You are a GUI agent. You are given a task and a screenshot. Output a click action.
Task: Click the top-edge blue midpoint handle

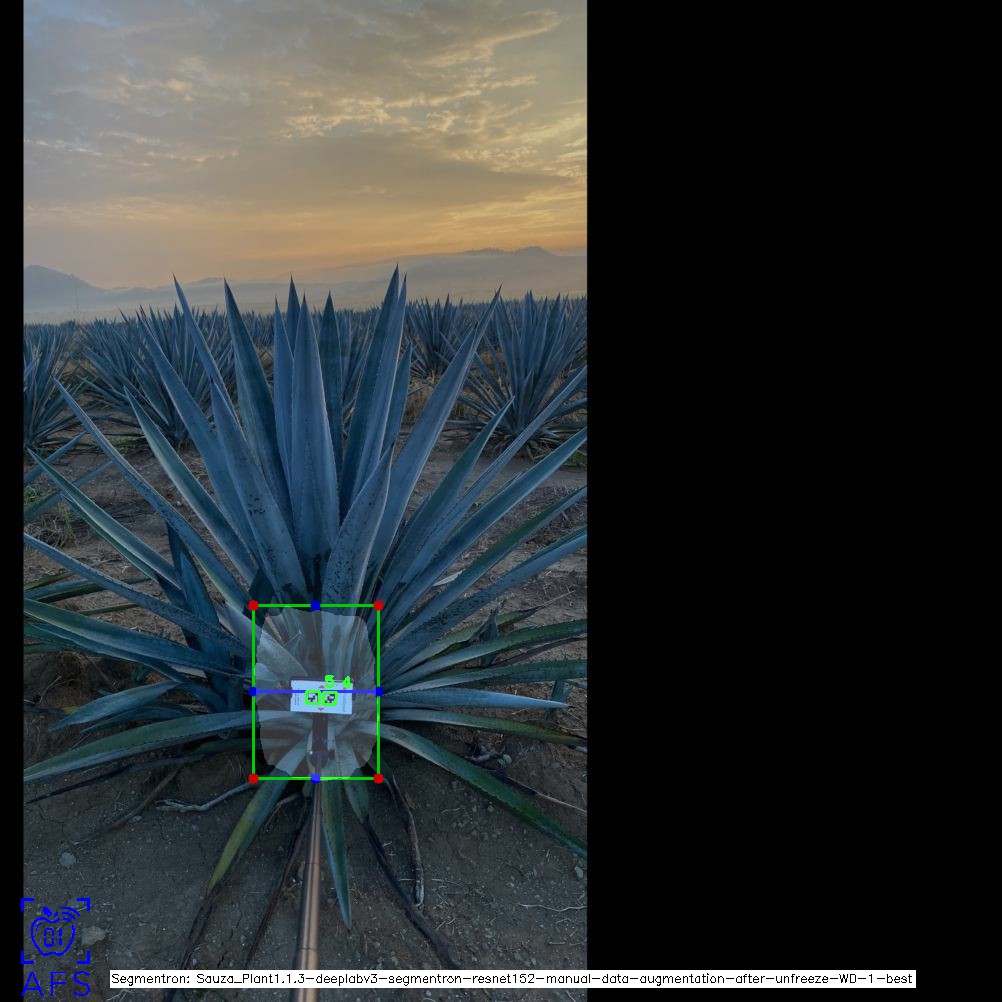tap(316, 605)
